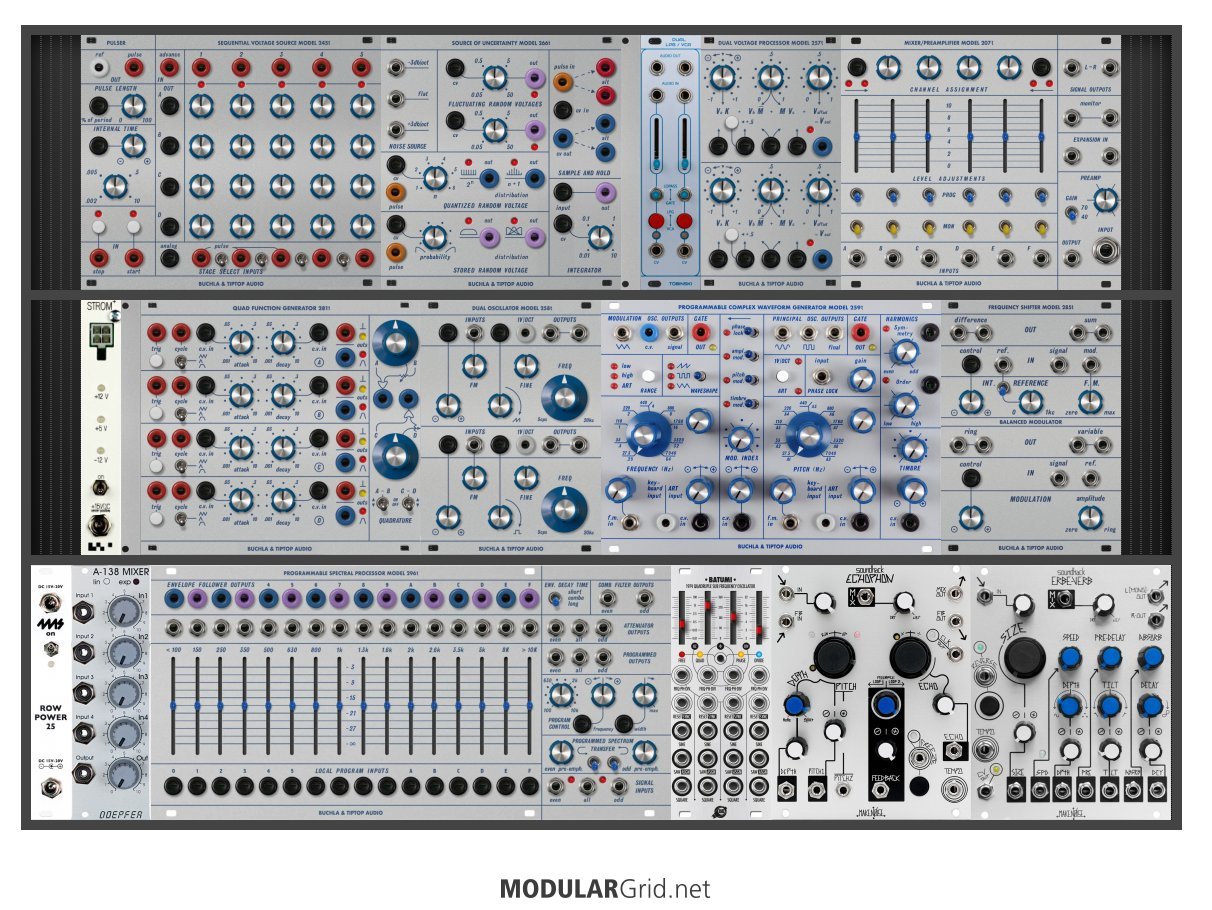Viewport: 1212px width, 910px height.
Task: Adjust the quantized random voltage n knob
Action: pyautogui.click(x=434, y=178)
